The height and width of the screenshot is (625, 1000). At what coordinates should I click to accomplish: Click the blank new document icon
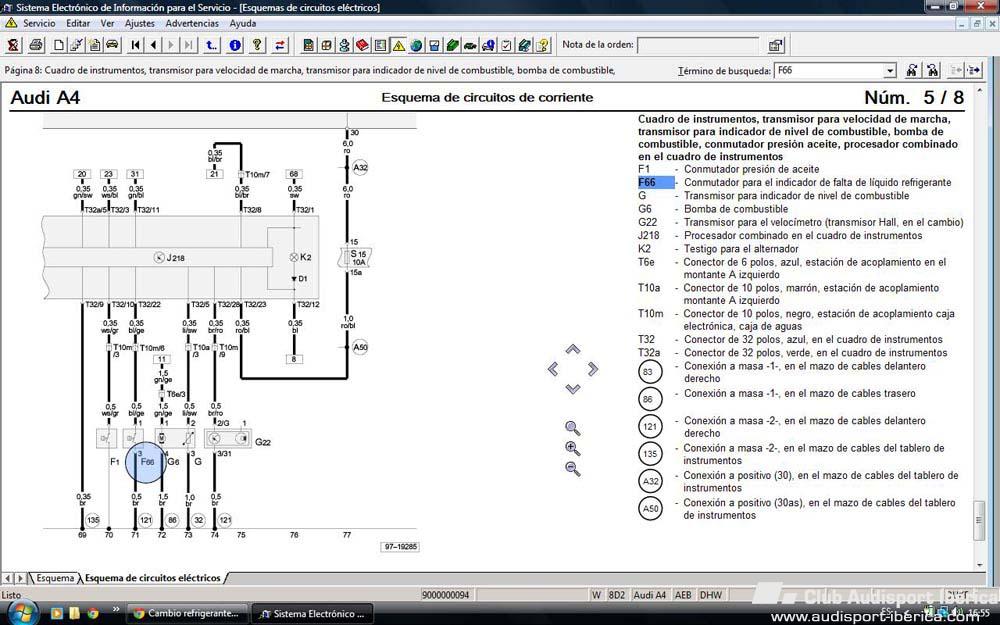(x=59, y=45)
